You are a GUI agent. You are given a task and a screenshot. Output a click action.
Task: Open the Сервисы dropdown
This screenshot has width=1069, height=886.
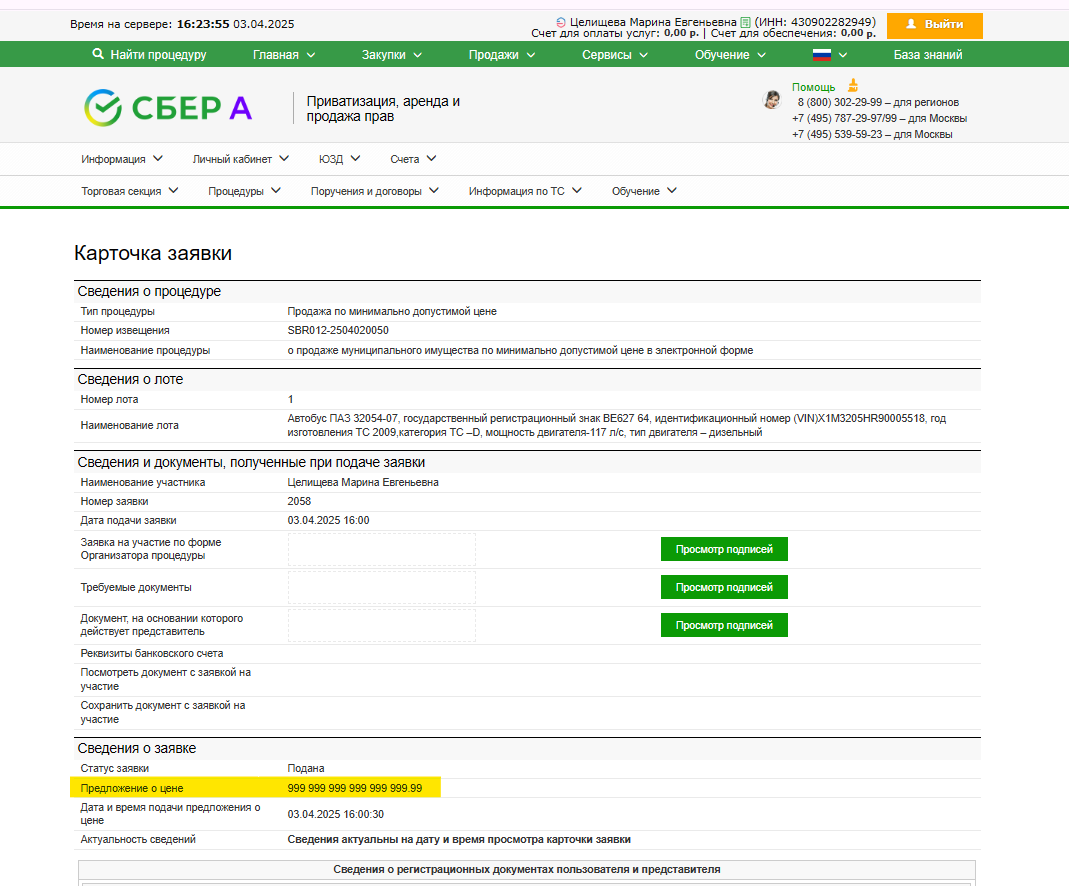(614, 55)
